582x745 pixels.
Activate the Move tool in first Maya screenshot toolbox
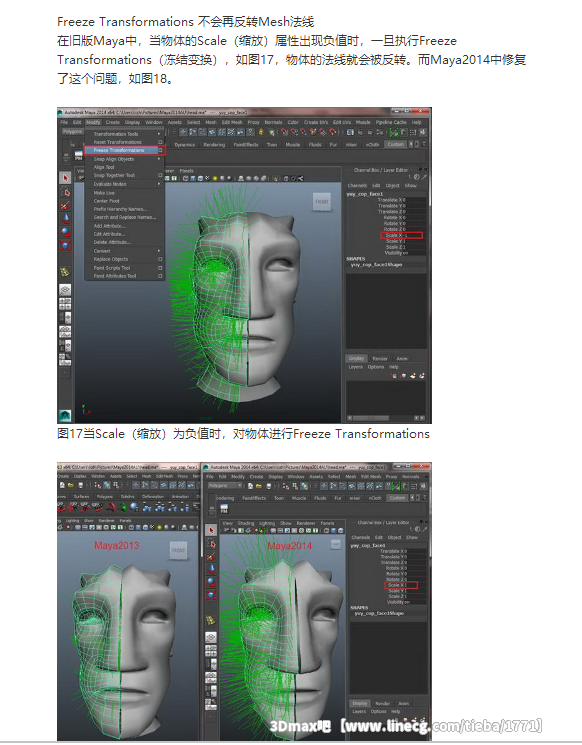pyautogui.click(x=66, y=219)
